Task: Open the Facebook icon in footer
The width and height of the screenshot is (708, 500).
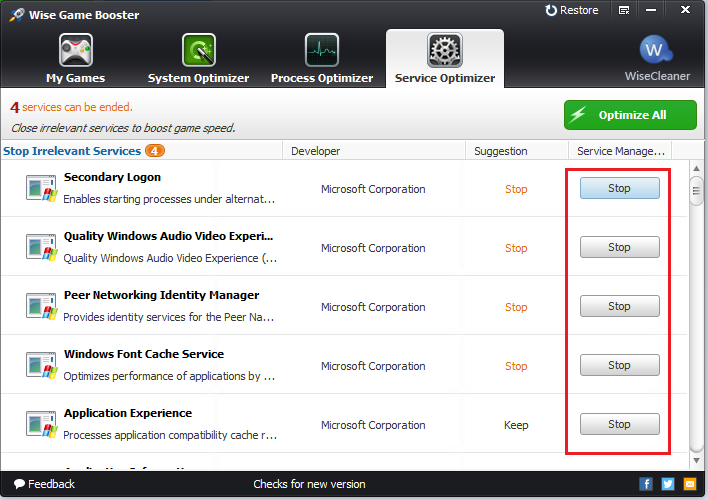Action: 646,484
